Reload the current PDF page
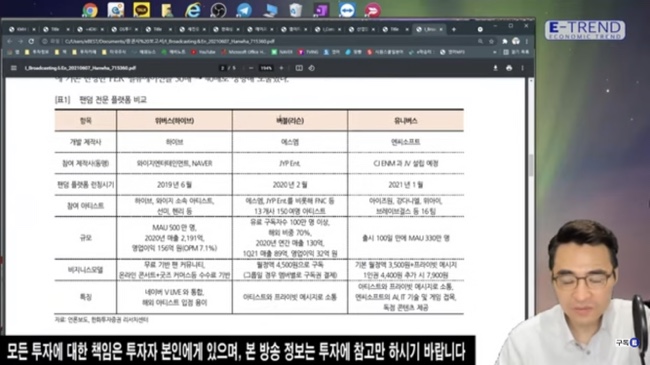The height and width of the screenshot is (365, 650). (x=31, y=41)
